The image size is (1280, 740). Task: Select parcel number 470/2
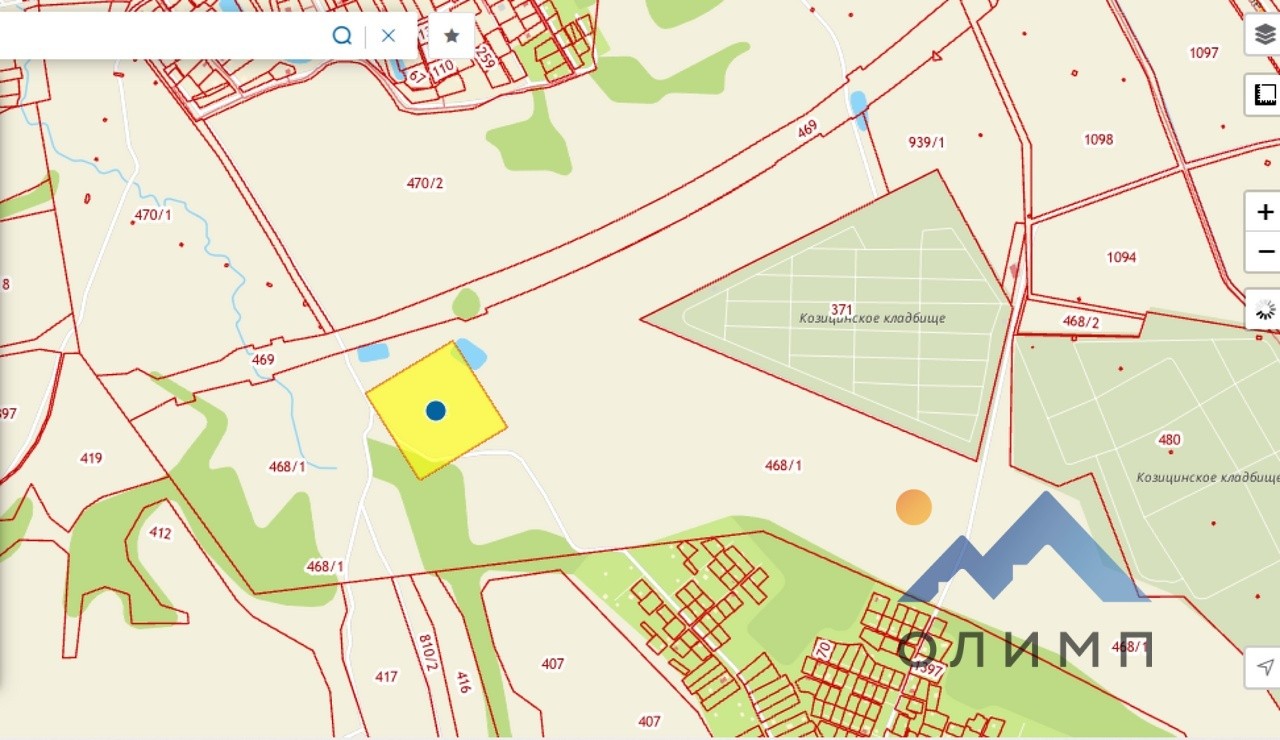(x=425, y=183)
